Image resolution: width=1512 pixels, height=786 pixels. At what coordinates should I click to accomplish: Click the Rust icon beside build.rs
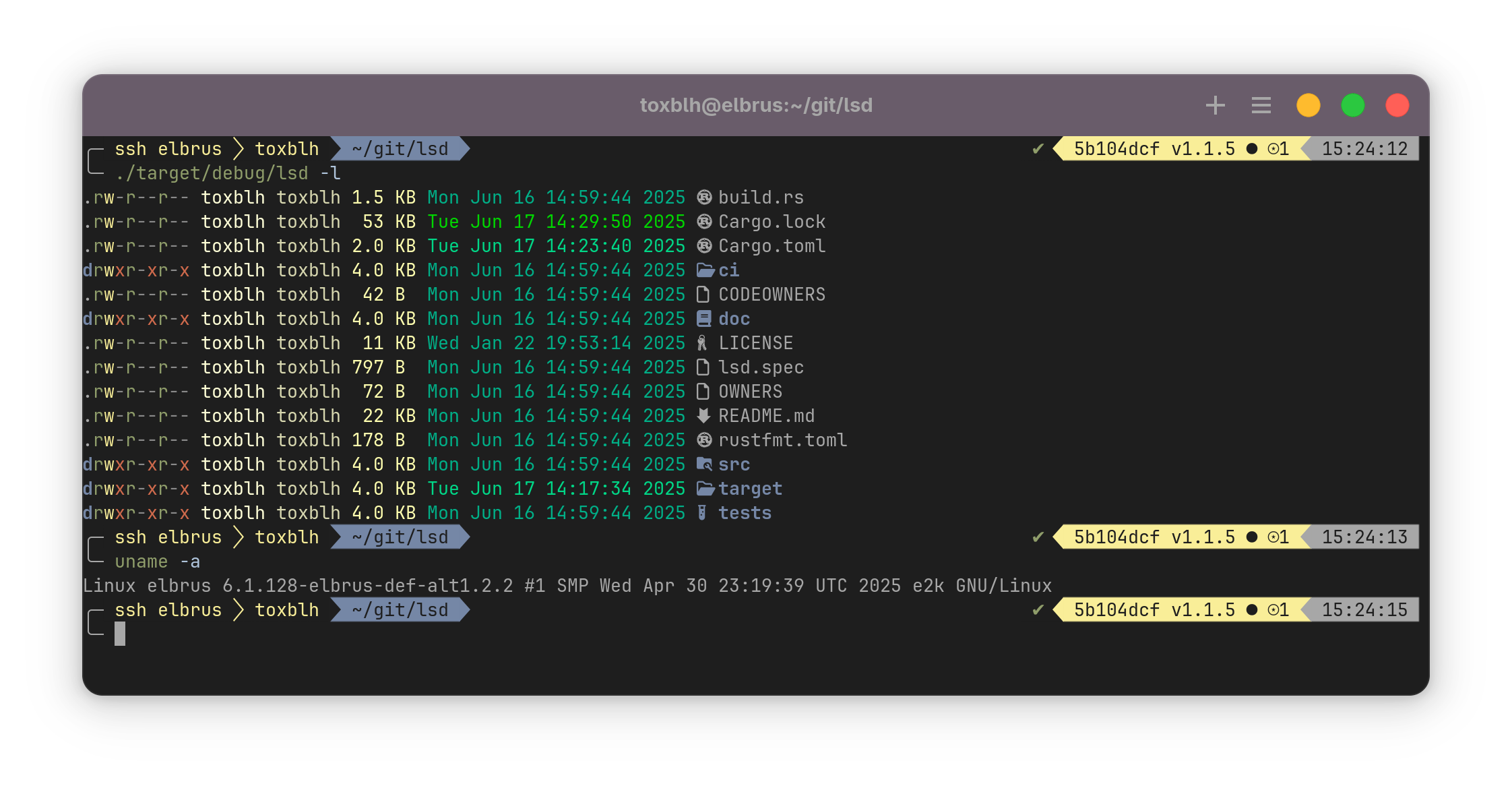704,198
